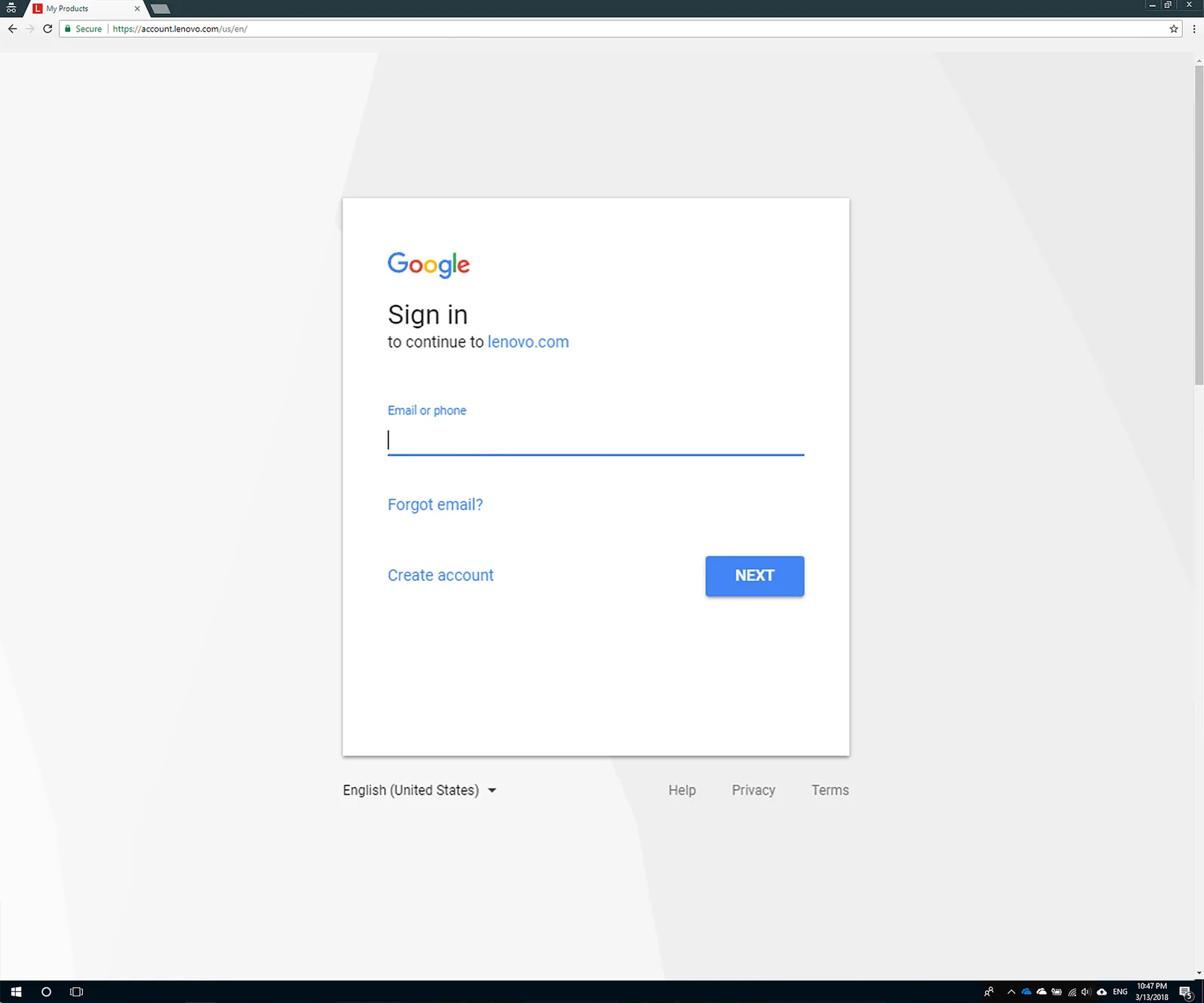Image resolution: width=1204 pixels, height=1003 pixels.
Task: Click the incognito icon at window top-left
Action: pyautogui.click(x=11, y=8)
